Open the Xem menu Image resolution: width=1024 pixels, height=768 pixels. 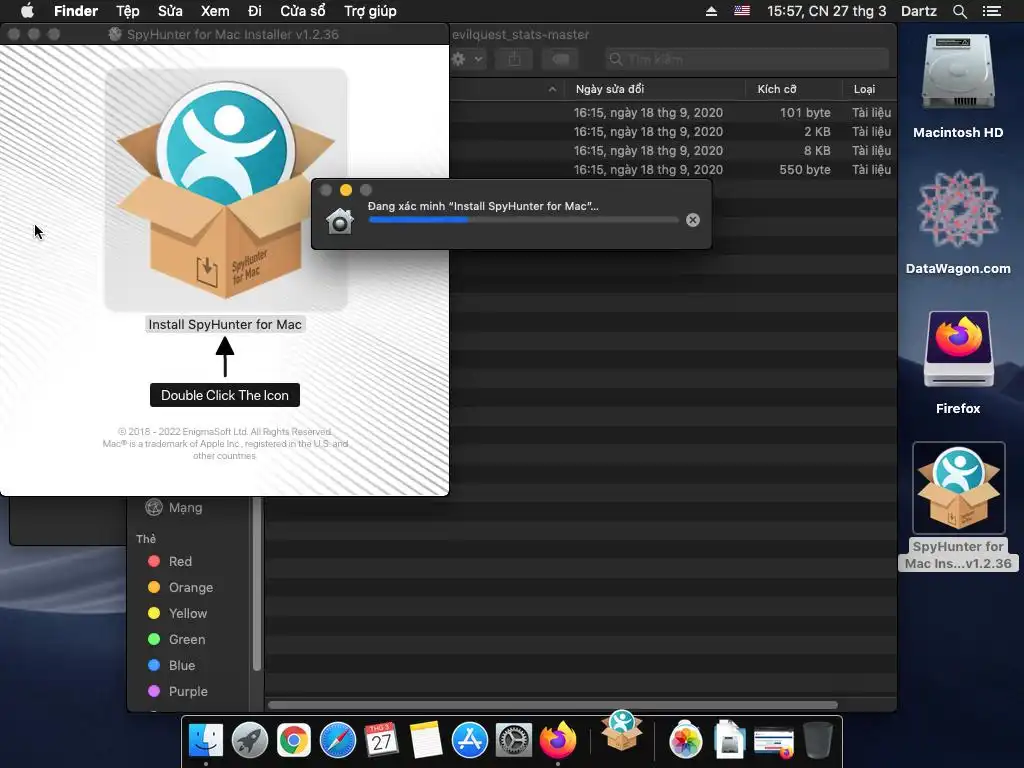click(215, 11)
